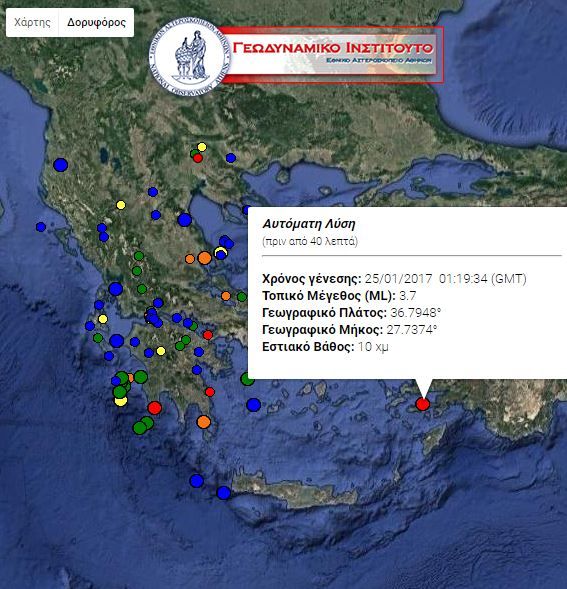Click the 'Εστιακό Βάθος' 10 χμ line

tap(325, 346)
